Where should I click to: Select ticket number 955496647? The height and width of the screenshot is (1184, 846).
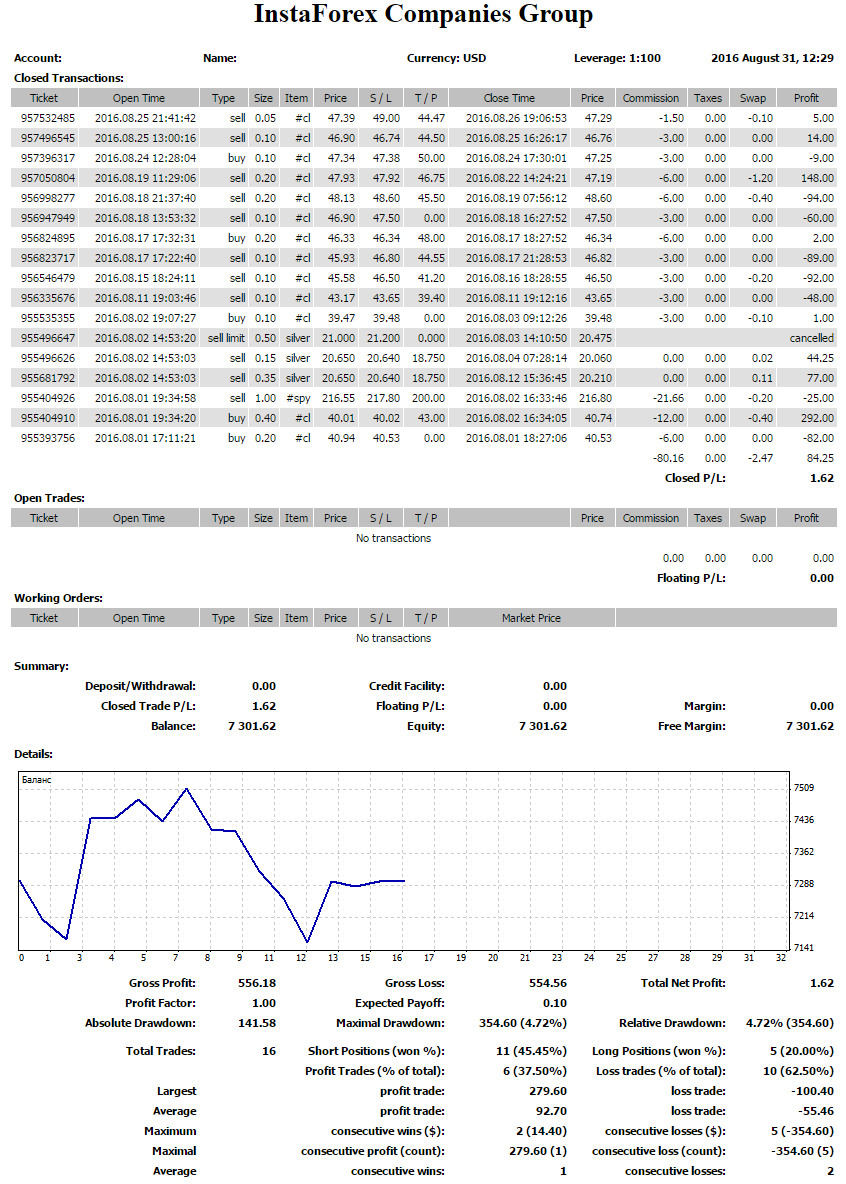point(48,338)
